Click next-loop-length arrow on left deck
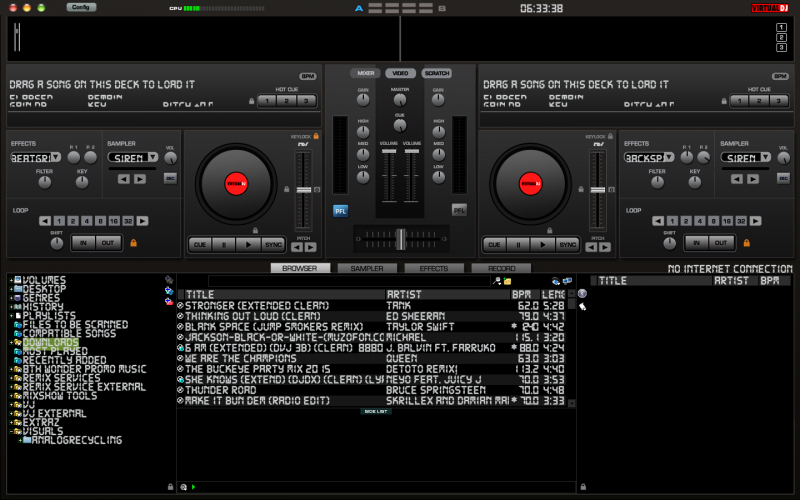 pyautogui.click(x=142, y=220)
